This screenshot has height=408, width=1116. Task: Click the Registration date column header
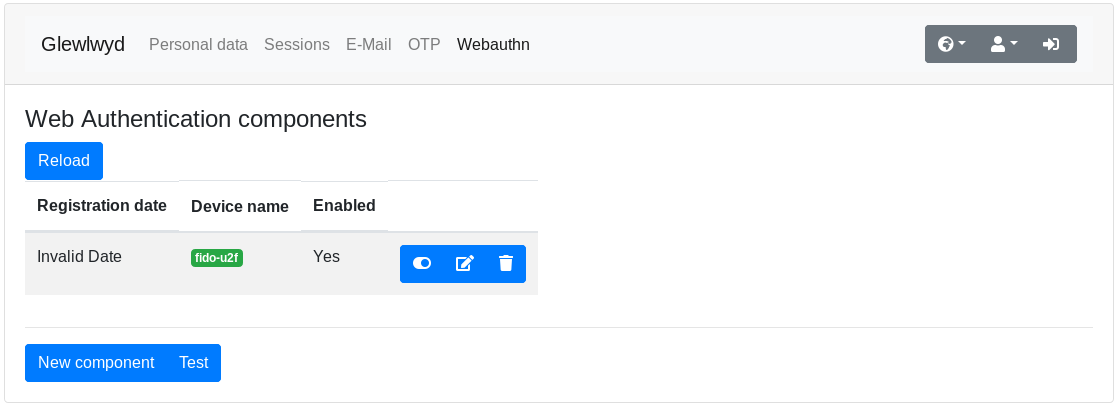102,206
